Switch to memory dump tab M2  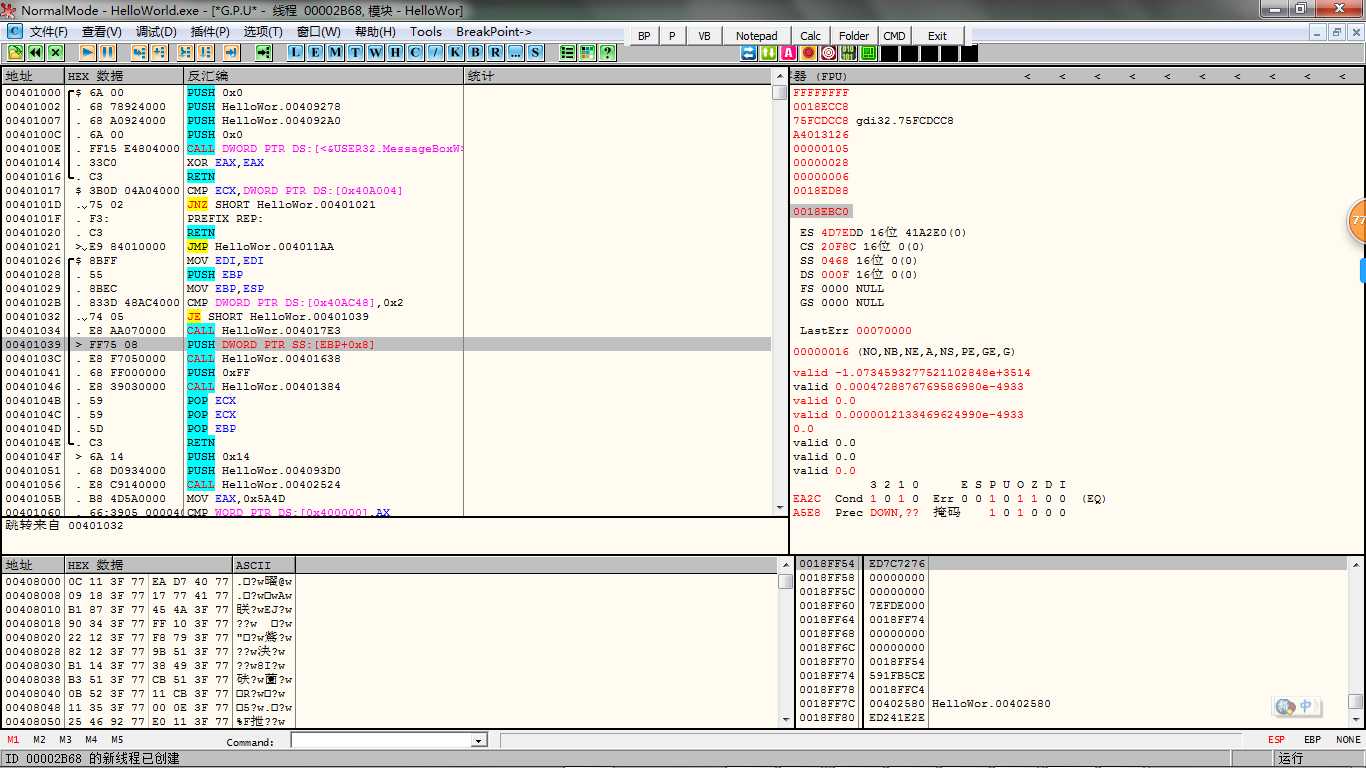coord(39,740)
